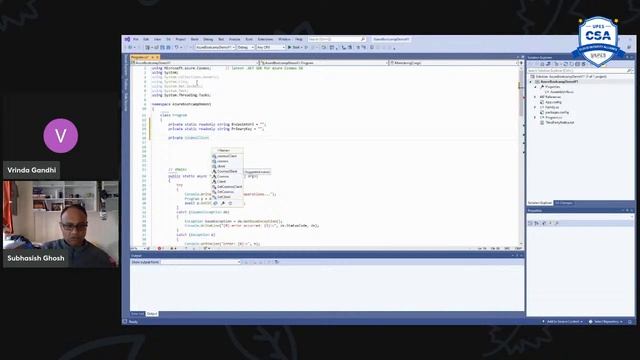This screenshot has width=640, height=360.
Task: Switch to the Solution Explorer bottom tab
Action: click(x=540, y=203)
